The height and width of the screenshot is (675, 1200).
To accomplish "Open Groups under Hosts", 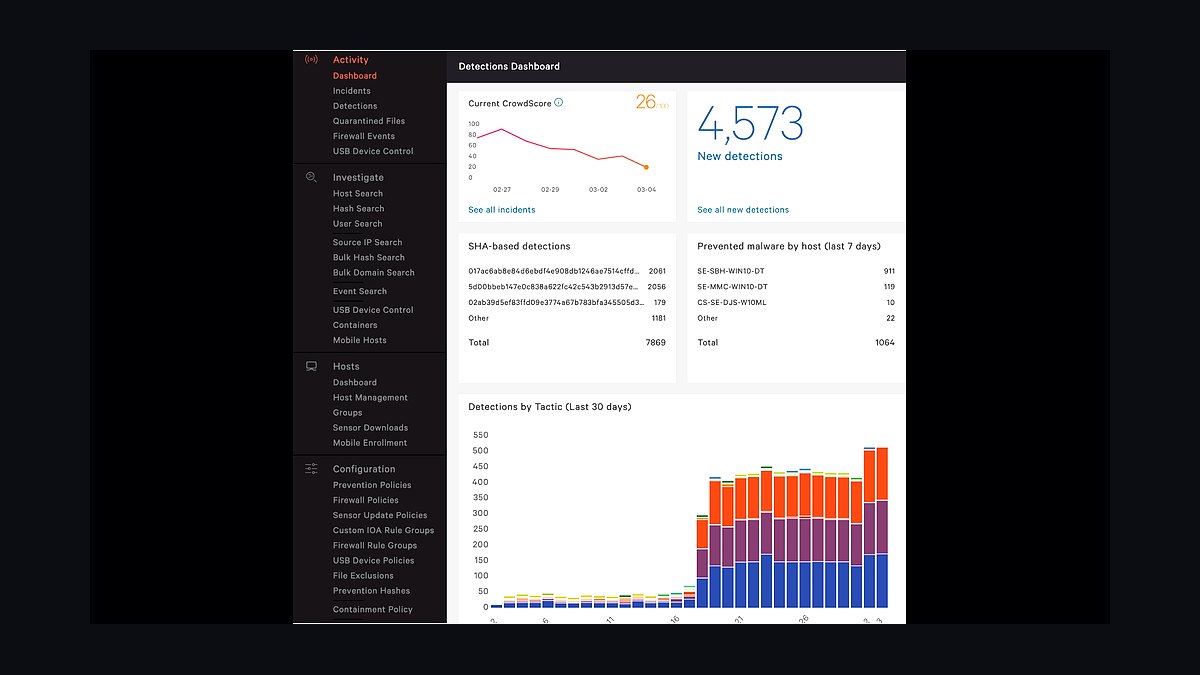I will point(348,413).
